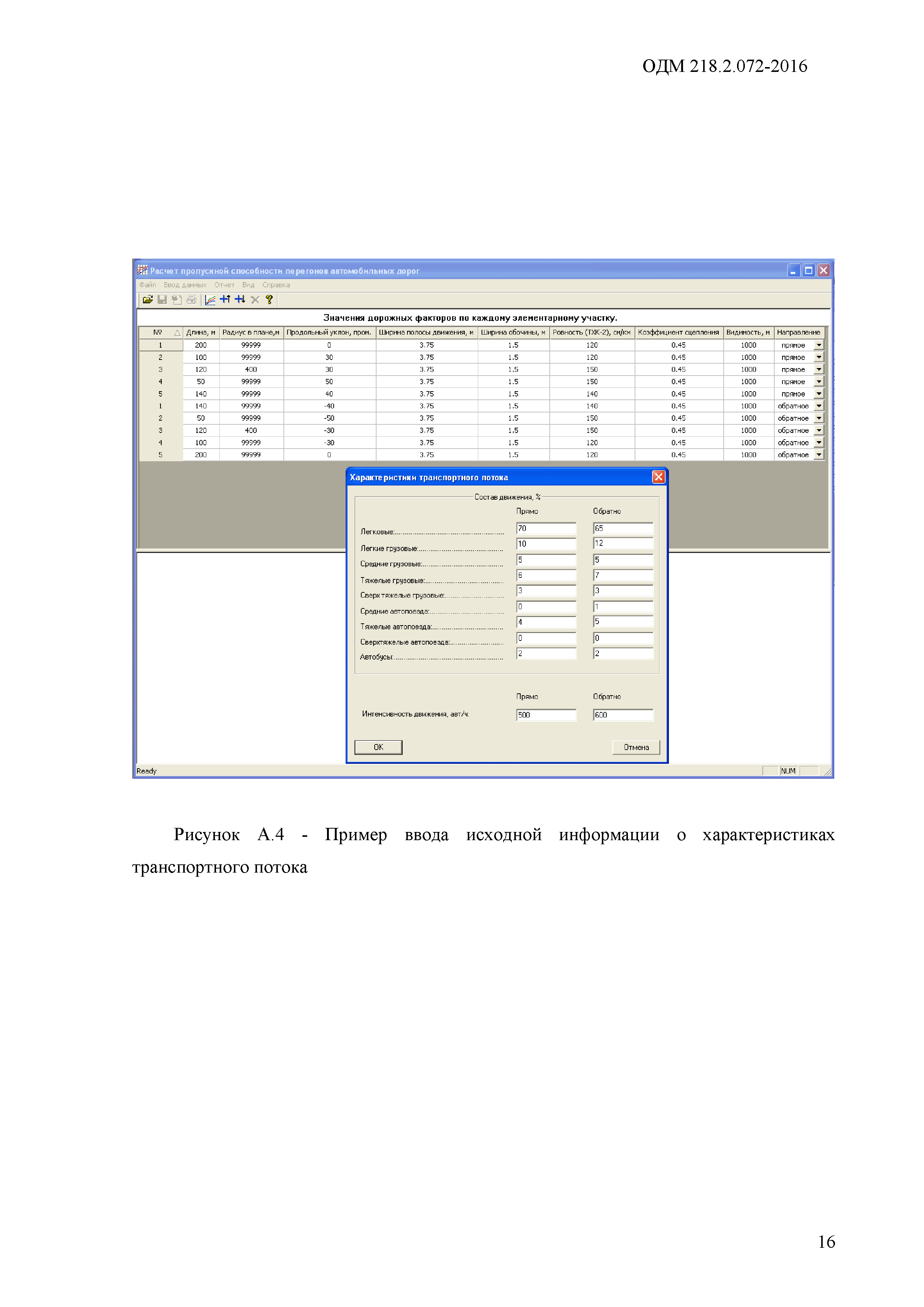Expand direction dropdown for обратное row 4
The image size is (924, 1307).
pyautogui.click(x=819, y=442)
